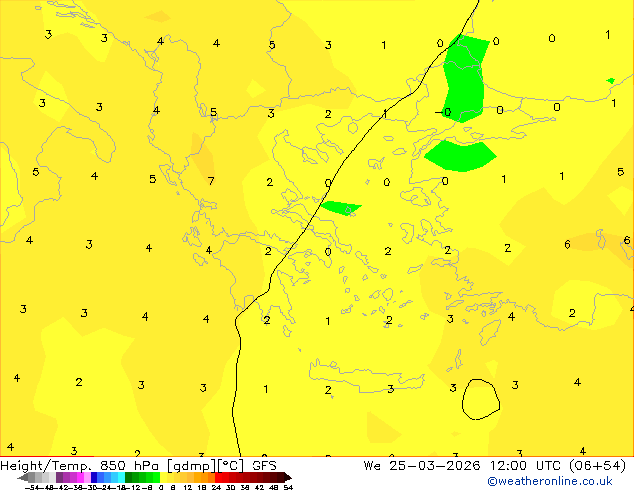
Task: Click the tiny green spot at right edge
Action: tap(610, 80)
